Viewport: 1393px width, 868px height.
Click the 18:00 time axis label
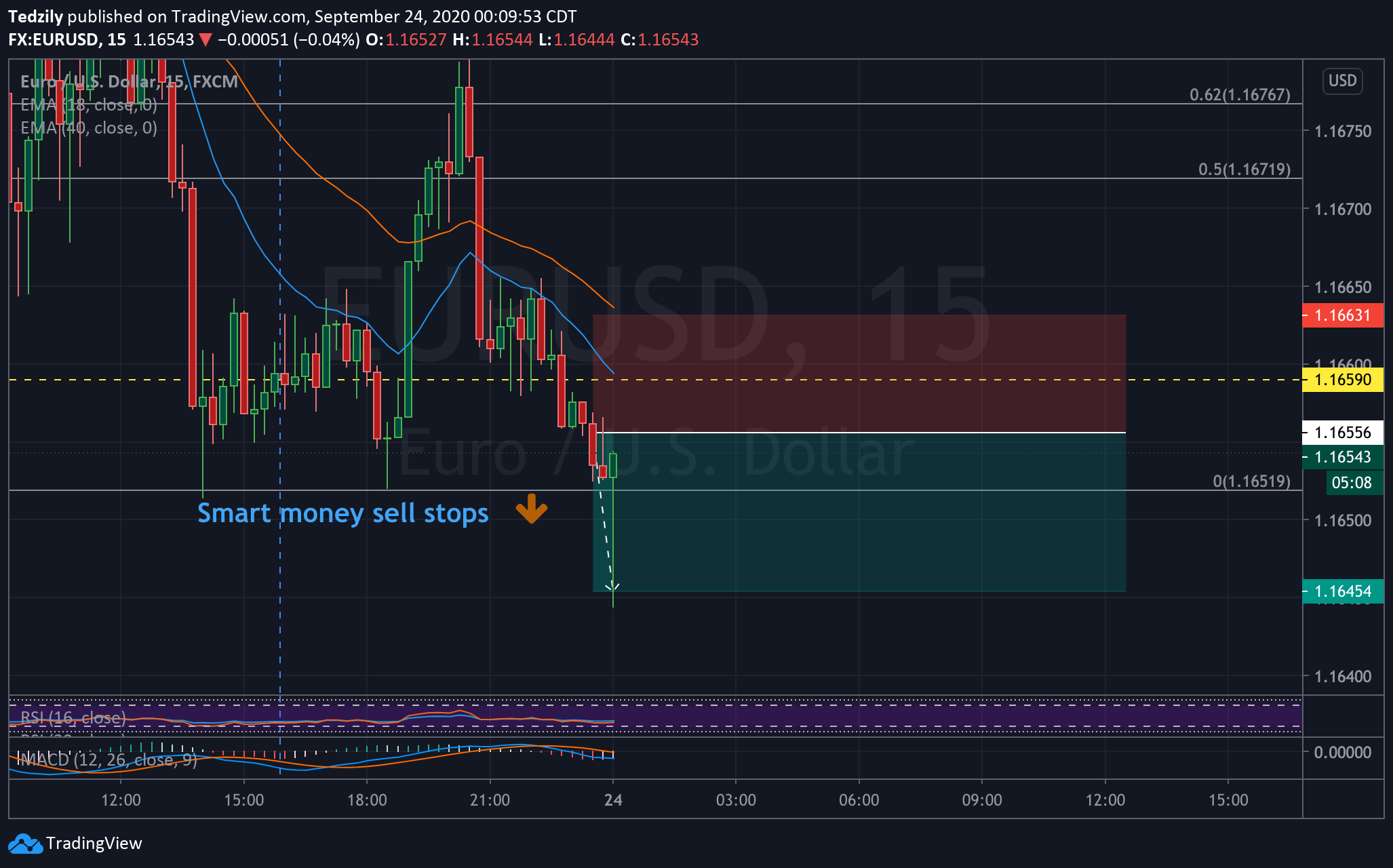367,800
